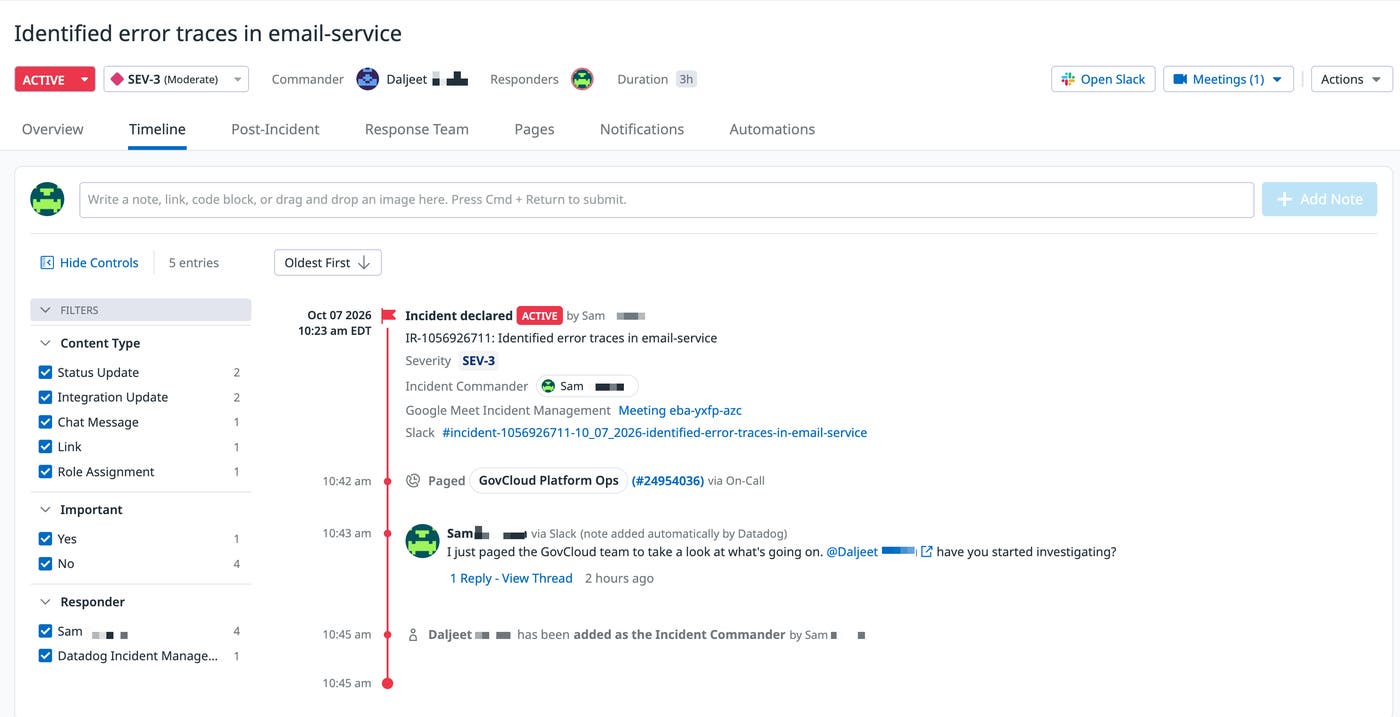Click the IR-1056926711 incident title line
This screenshot has height=717, width=1400.
tap(561, 338)
